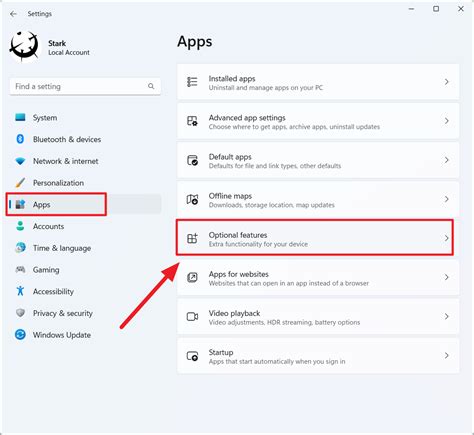Screen dimensions: 474x435
Task: Expand the Optional features chevron
Action: coord(447,238)
